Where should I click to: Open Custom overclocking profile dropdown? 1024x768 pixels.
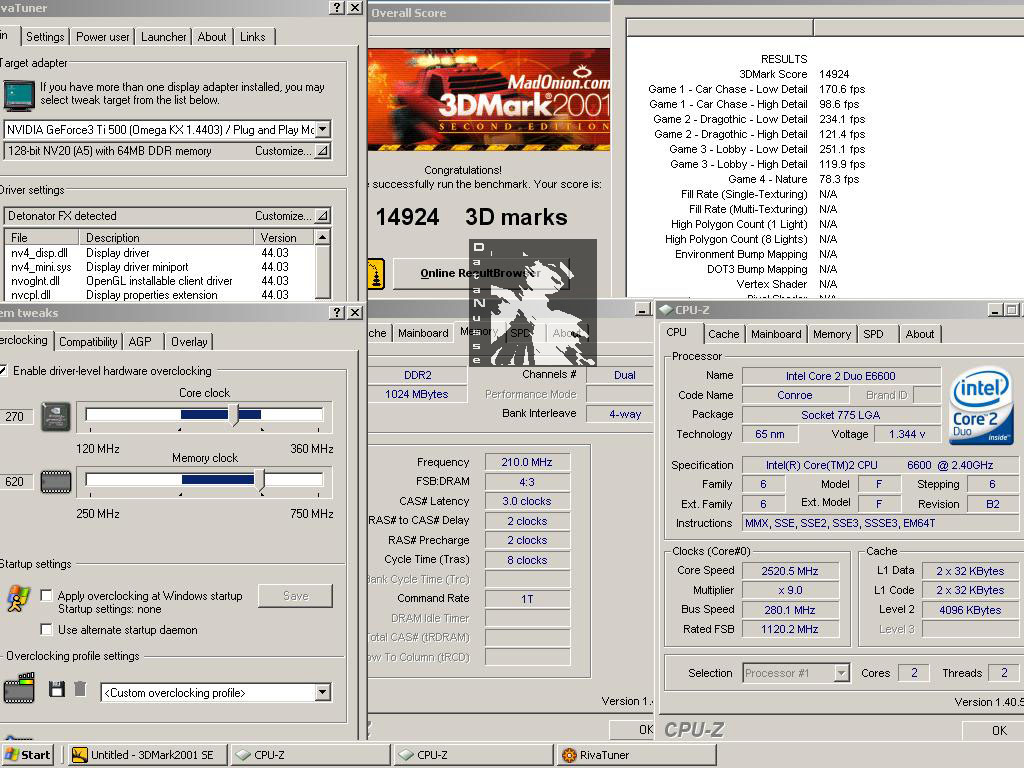[323, 692]
